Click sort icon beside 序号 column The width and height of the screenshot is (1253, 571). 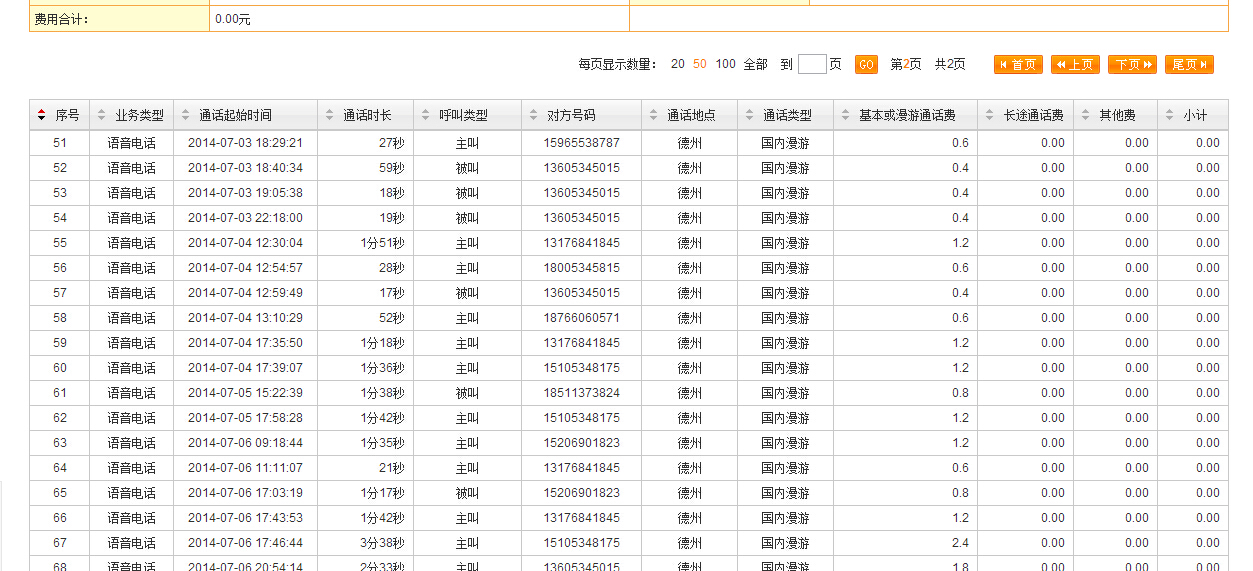click(x=41, y=115)
